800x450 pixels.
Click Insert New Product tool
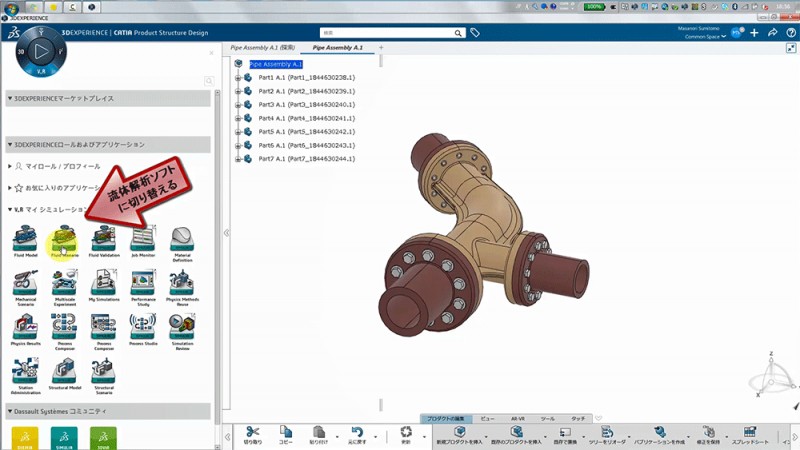coord(459,435)
